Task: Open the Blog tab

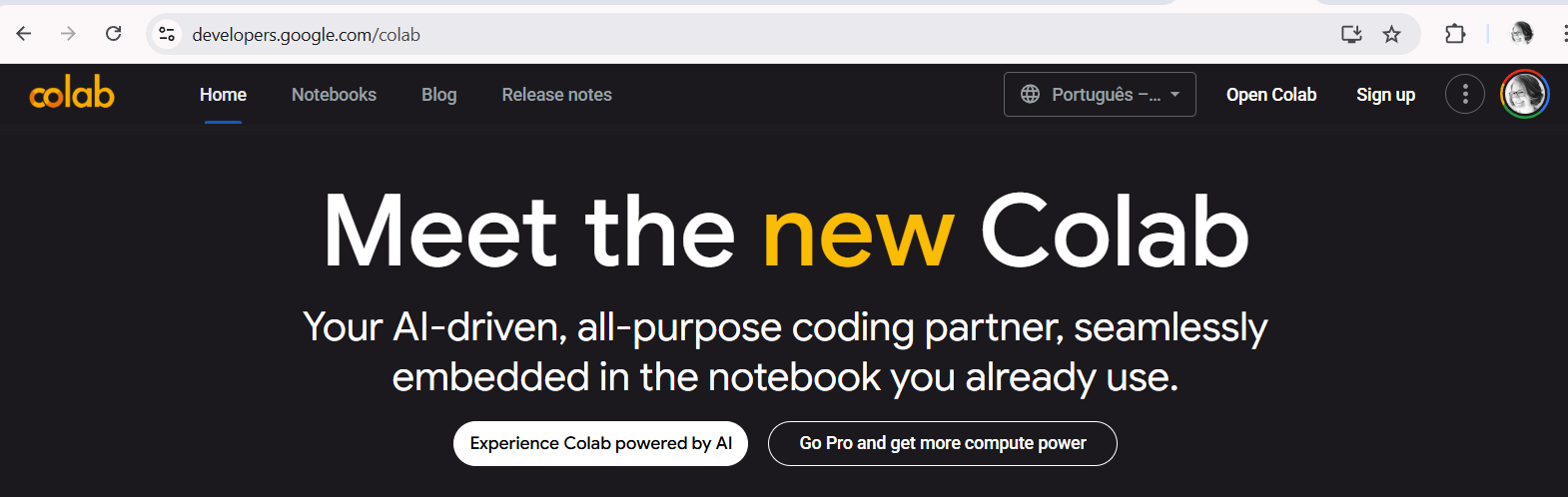Action: tap(439, 95)
